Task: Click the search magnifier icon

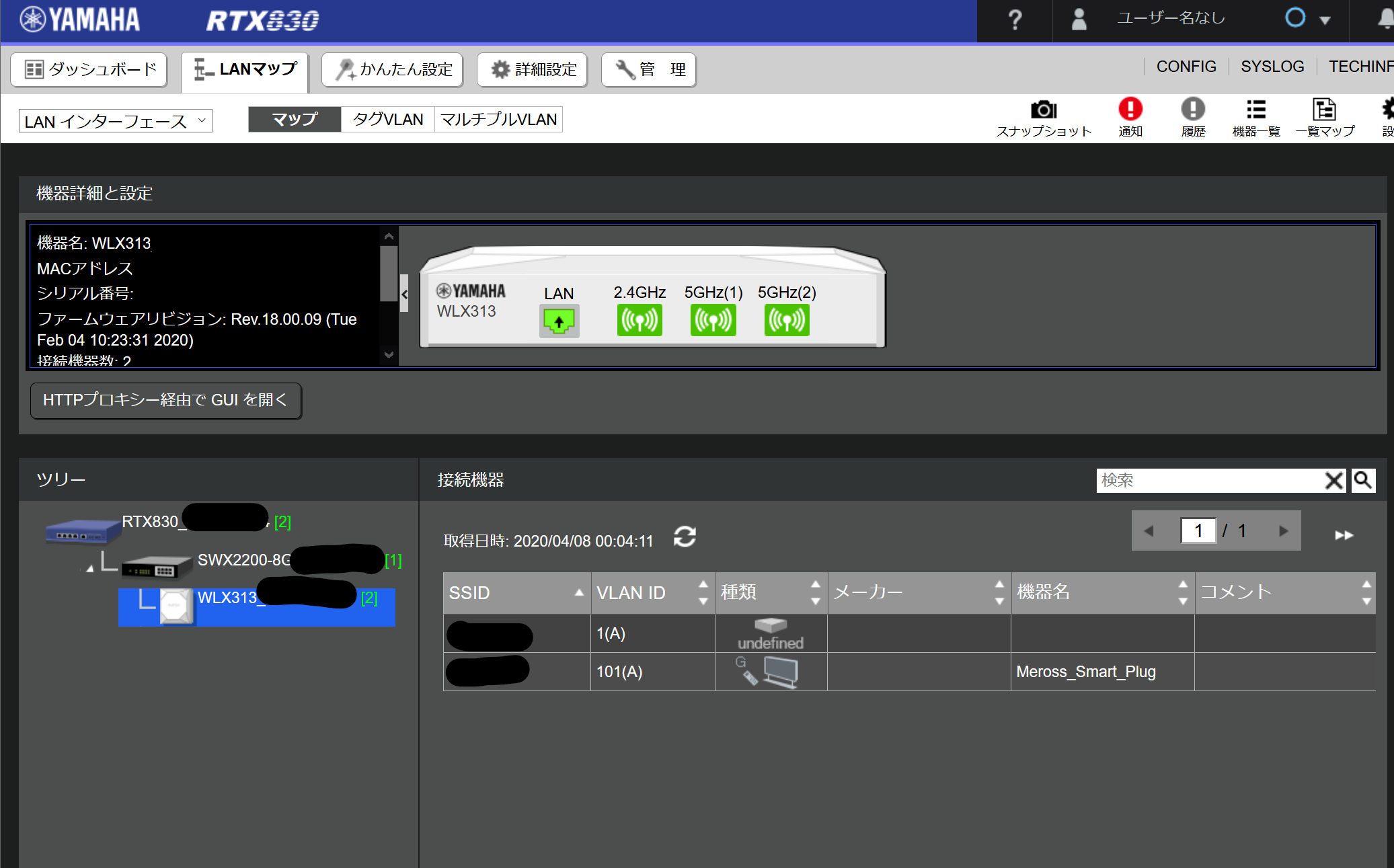Action: (x=1362, y=480)
